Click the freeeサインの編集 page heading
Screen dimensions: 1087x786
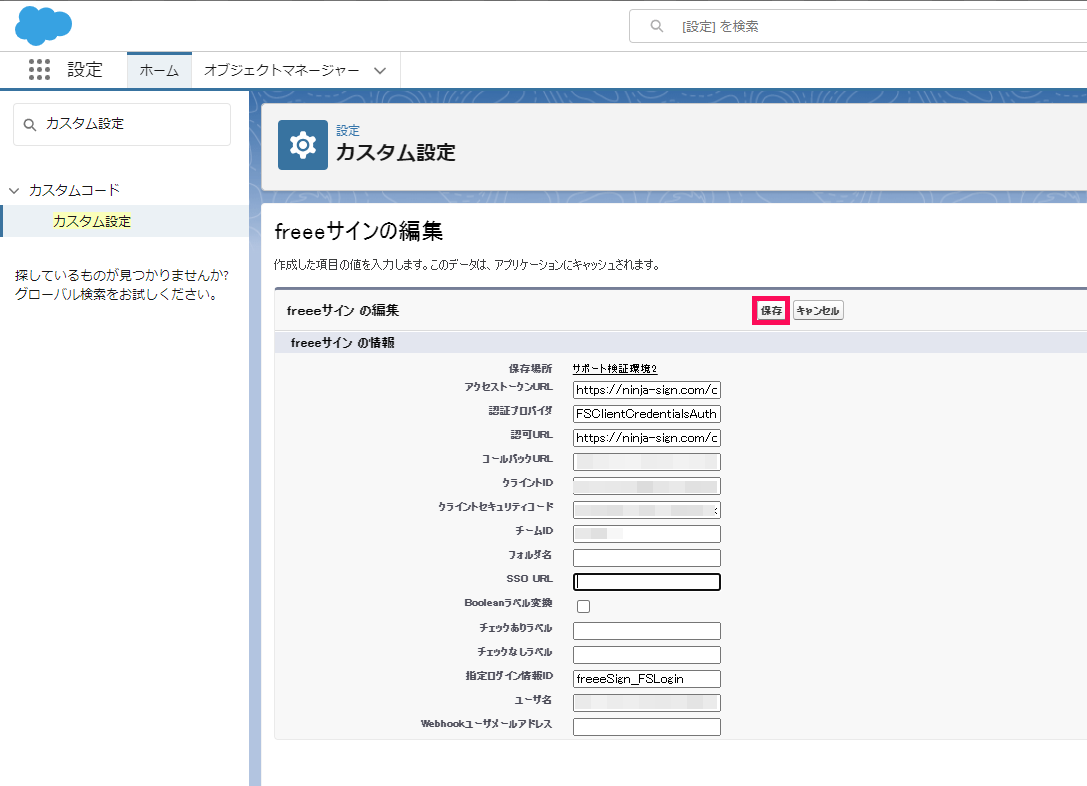pyautogui.click(x=358, y=231)
